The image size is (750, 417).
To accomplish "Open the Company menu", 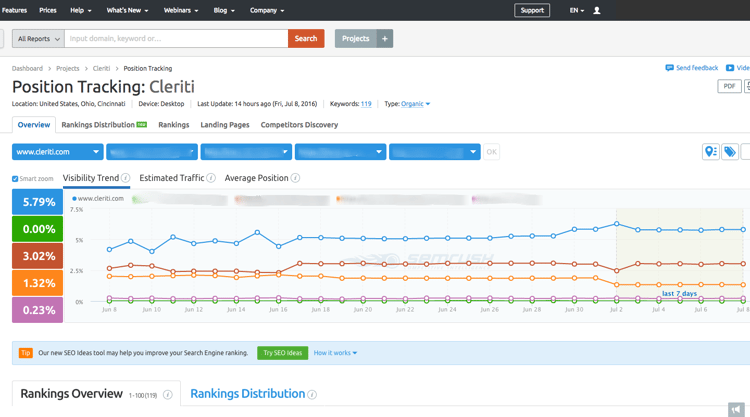I will (x=267, y=10).
